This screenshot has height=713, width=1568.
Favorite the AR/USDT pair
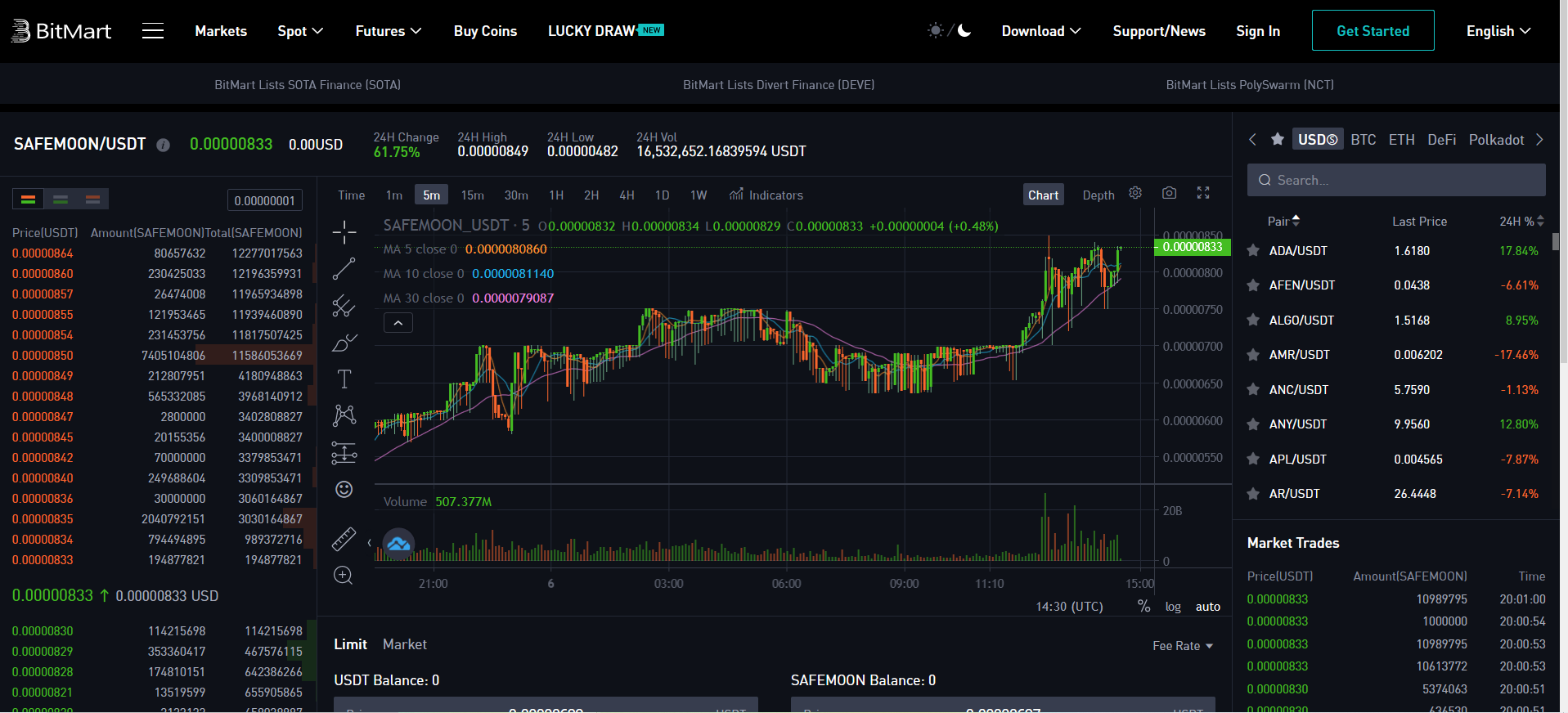[x=1252, y=494]
